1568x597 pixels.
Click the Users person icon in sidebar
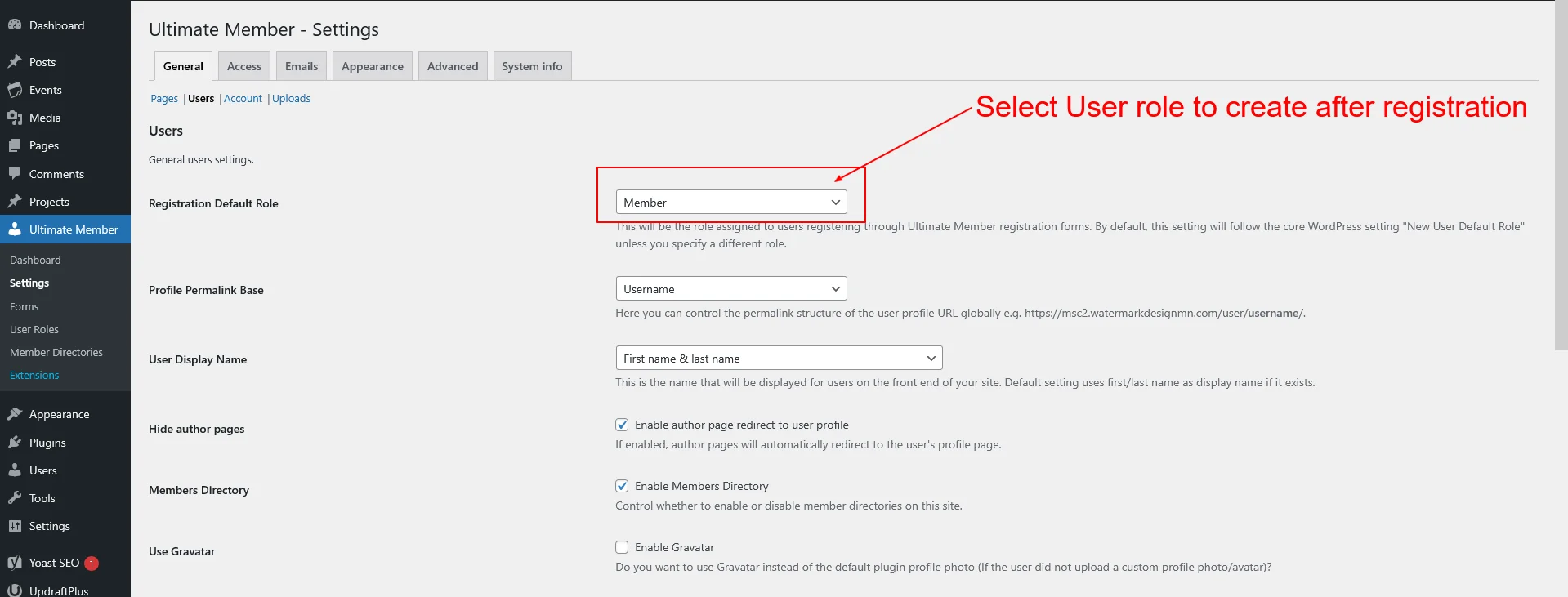(15, 470)
